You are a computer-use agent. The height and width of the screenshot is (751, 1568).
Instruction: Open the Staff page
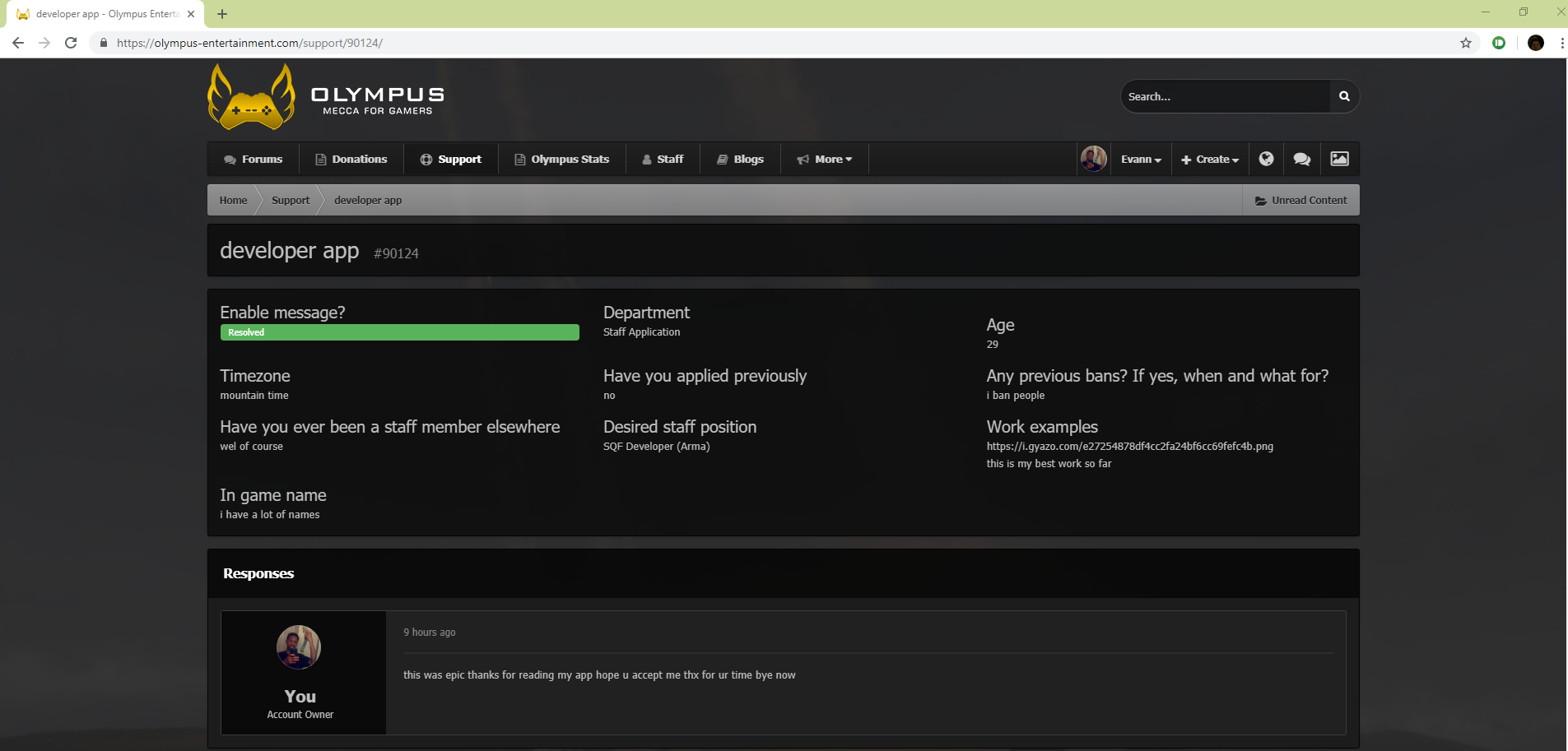pos(663,159)
